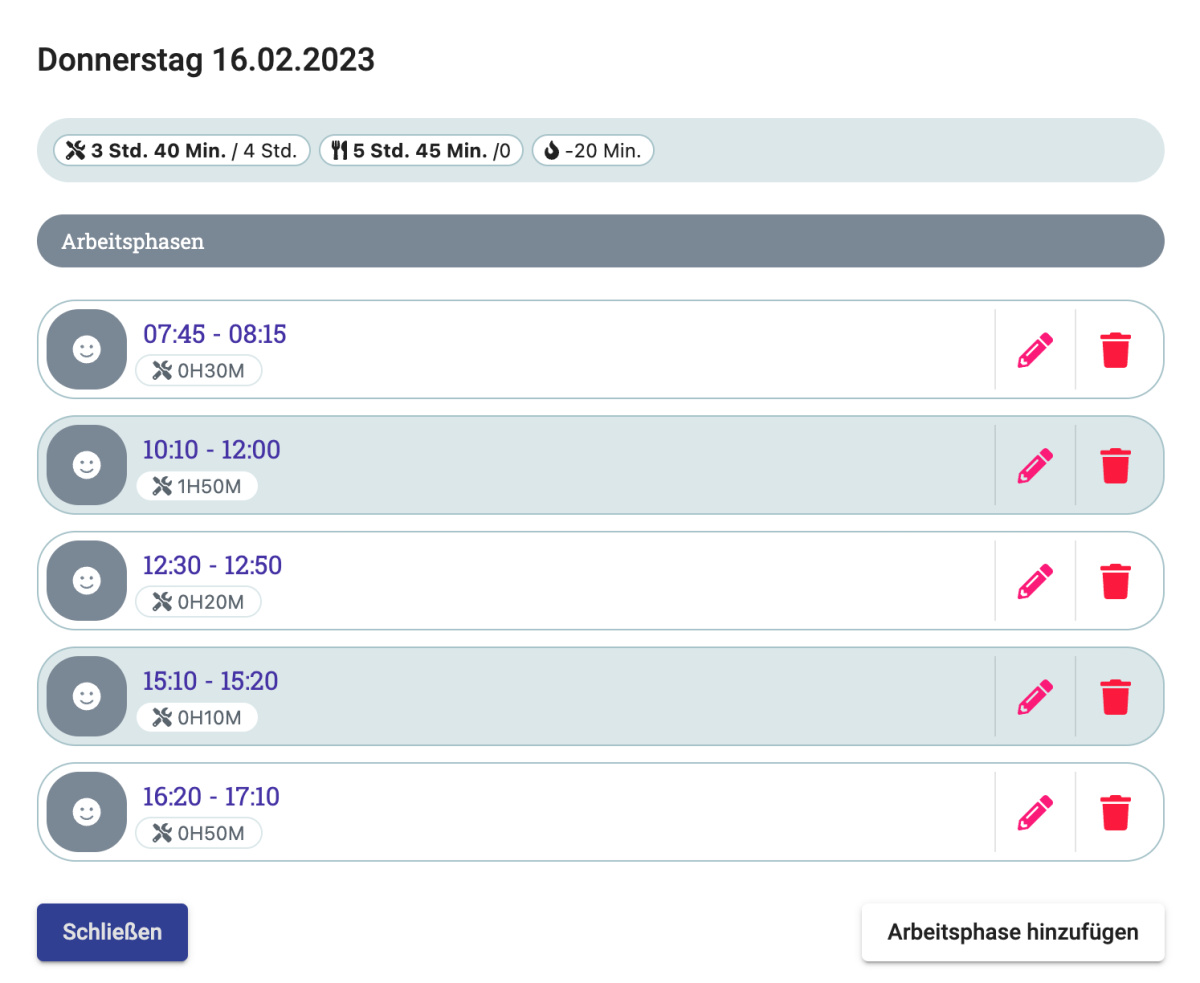Click the 16:20 - 17:10 time link
The image size is (1200, 983).
click(x=211, y=797)
